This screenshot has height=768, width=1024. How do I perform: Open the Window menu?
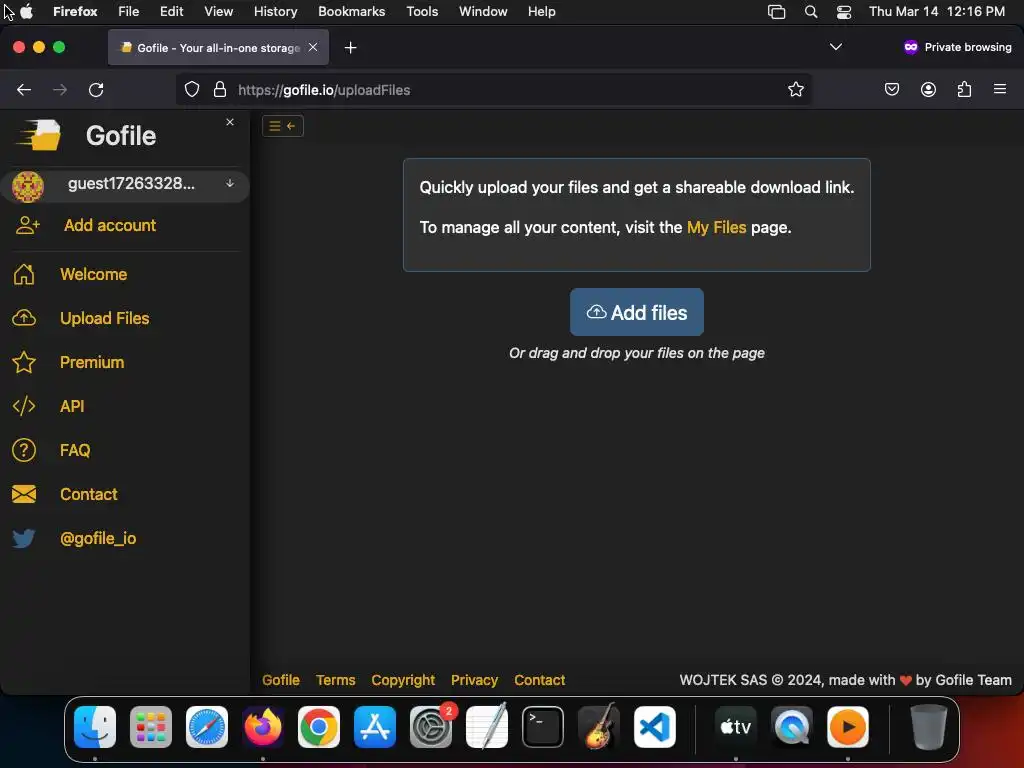(483, 12)
